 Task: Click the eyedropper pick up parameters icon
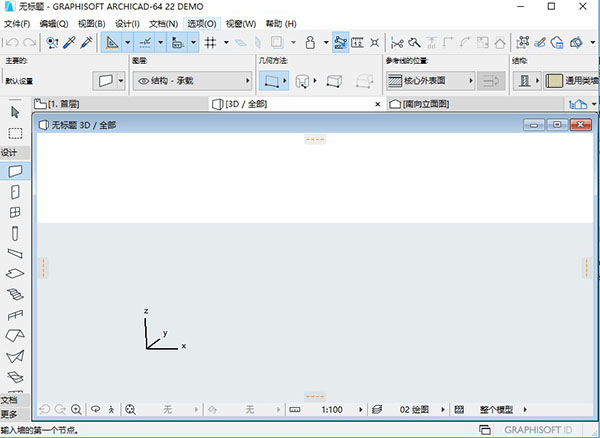tap(69, 42)
